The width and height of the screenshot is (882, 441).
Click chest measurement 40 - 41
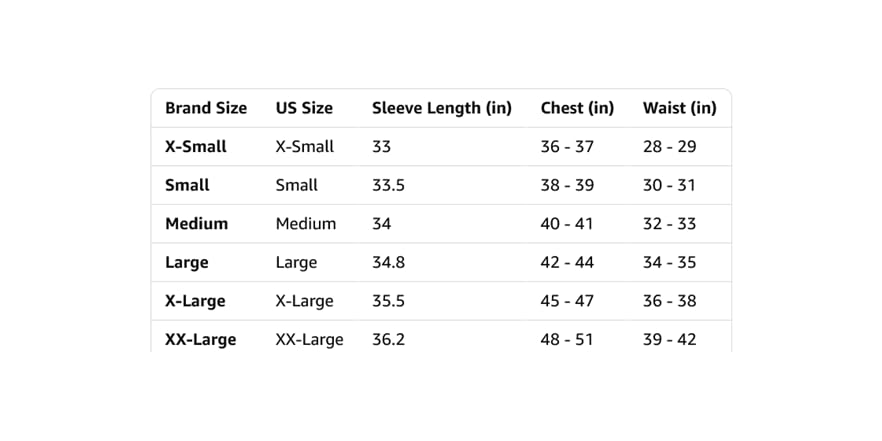click(566, 224)
